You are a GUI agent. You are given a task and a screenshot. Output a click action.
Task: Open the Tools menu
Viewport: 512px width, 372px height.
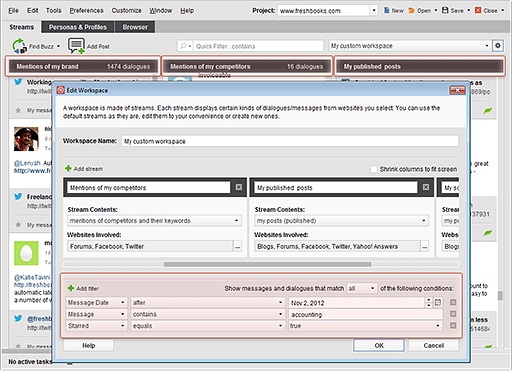click(54, 11)
